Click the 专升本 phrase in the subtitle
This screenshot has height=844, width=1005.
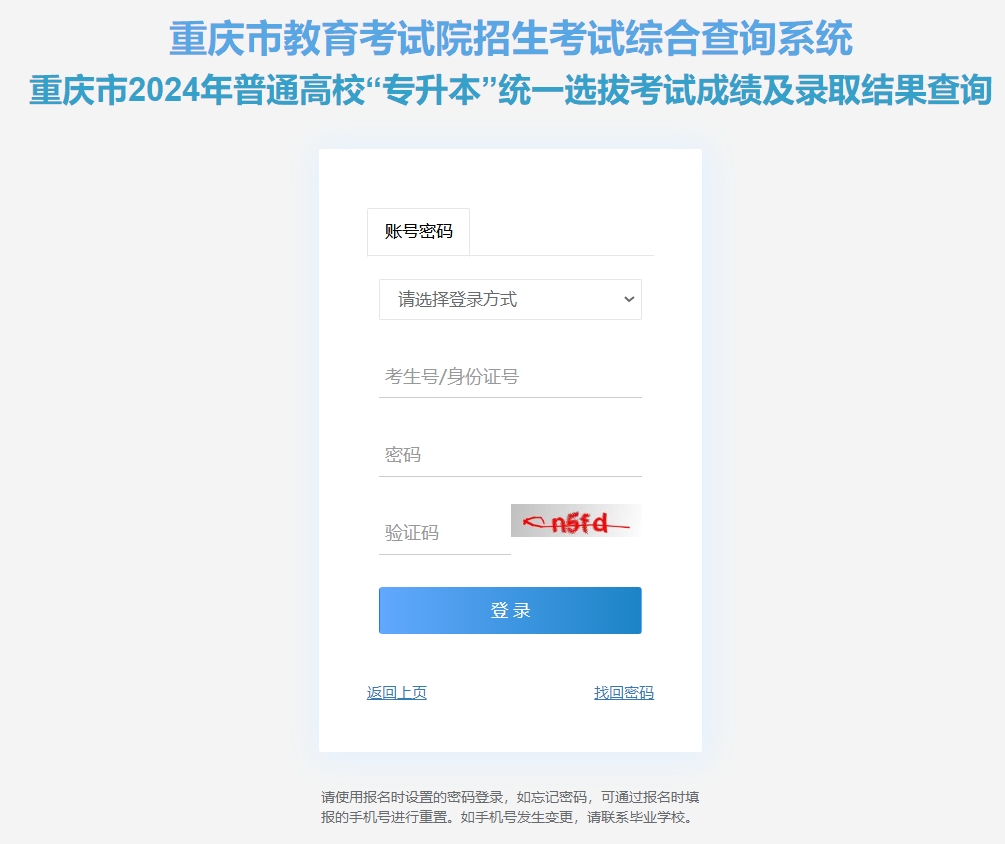(433, 90)
